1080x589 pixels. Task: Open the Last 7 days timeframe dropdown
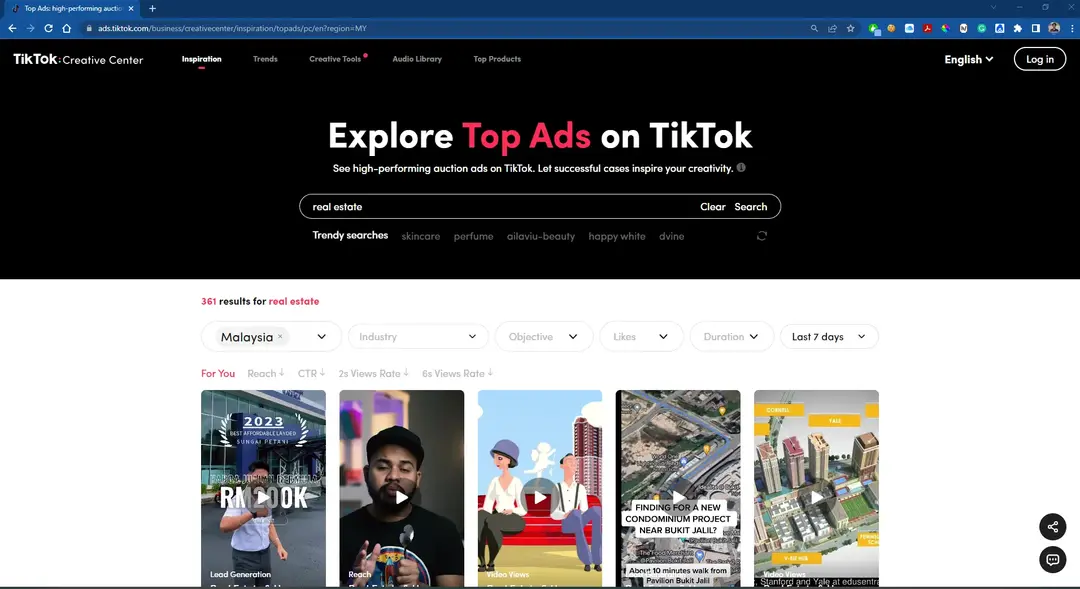coord(828,336)
